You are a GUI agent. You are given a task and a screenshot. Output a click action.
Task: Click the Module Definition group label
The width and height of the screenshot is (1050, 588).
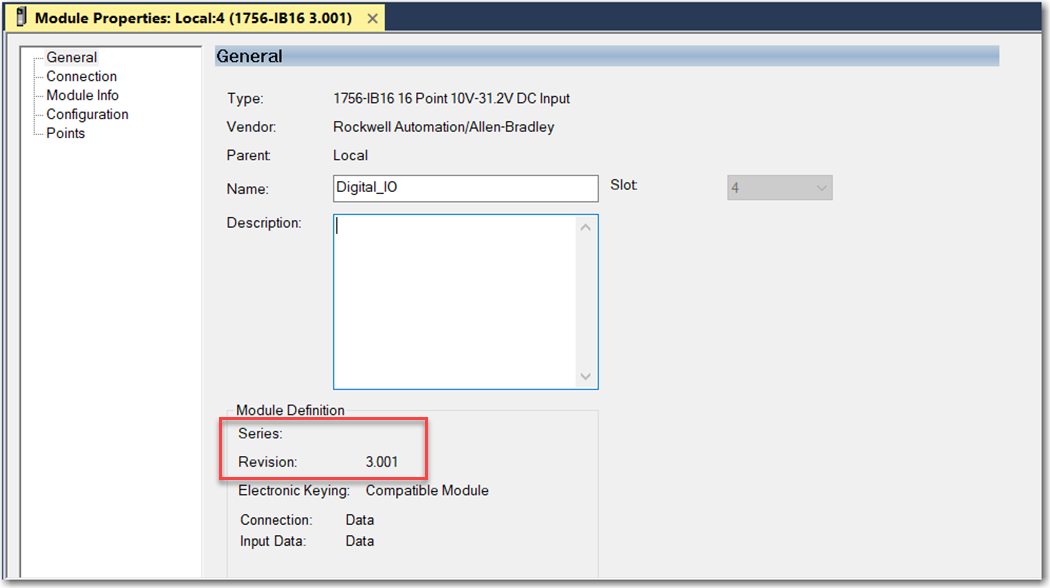[x=290, y=411]
